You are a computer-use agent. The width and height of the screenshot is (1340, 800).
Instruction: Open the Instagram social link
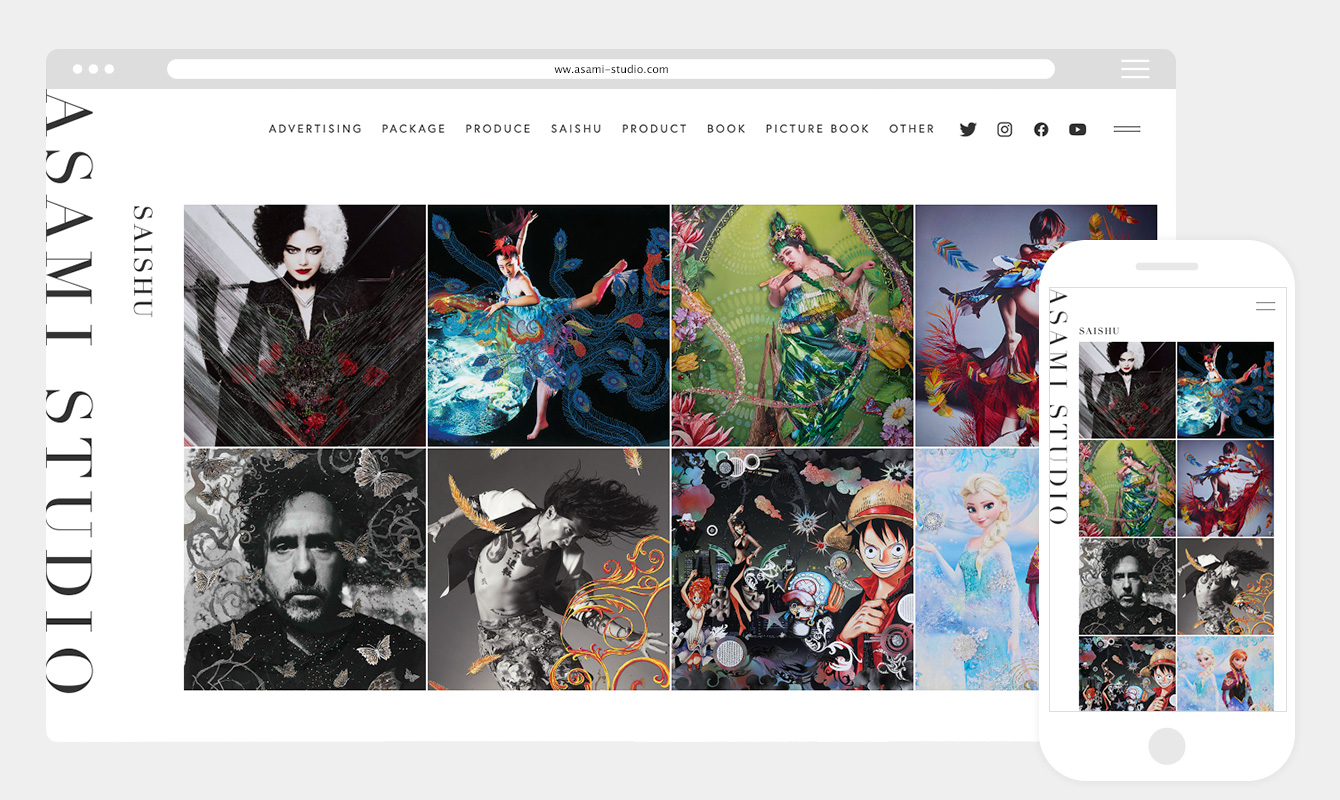tap(1005, 129)
